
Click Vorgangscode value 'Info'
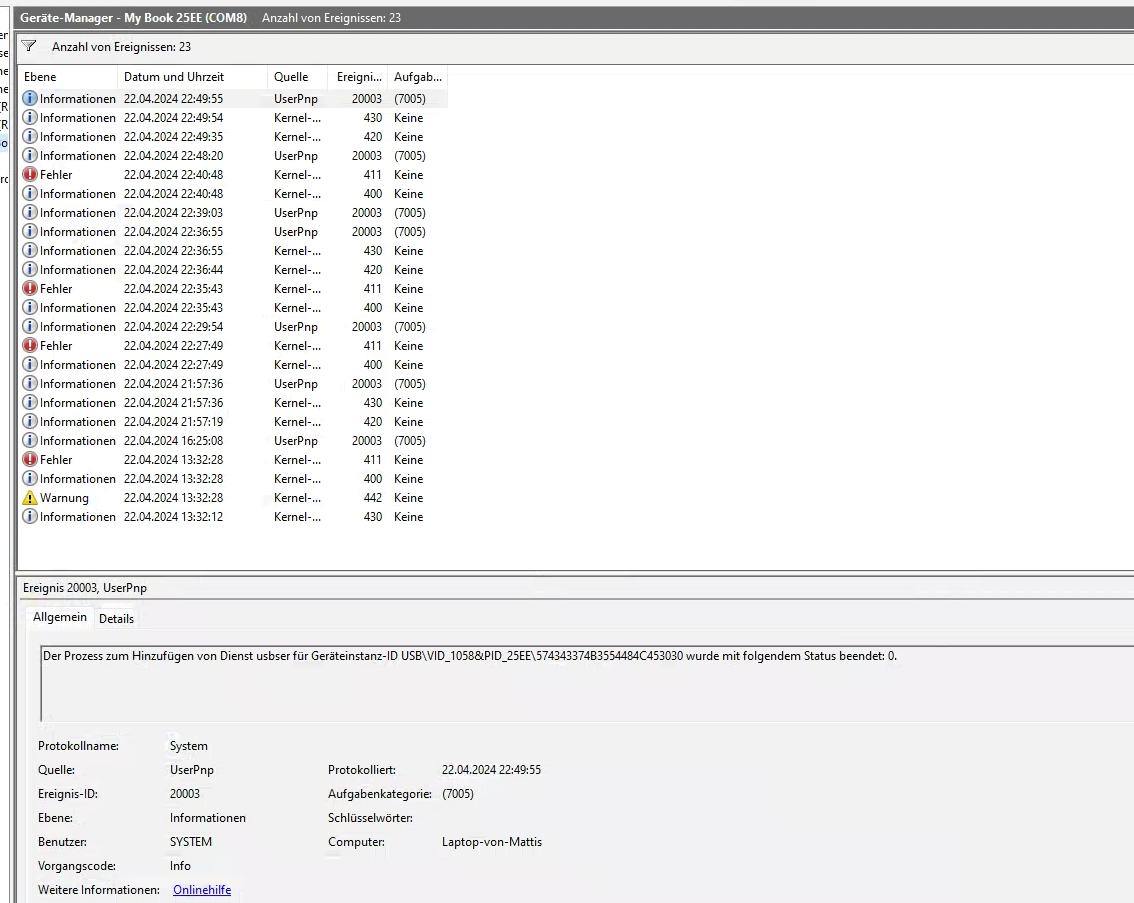pyautogui.click(x=180, y=866)
